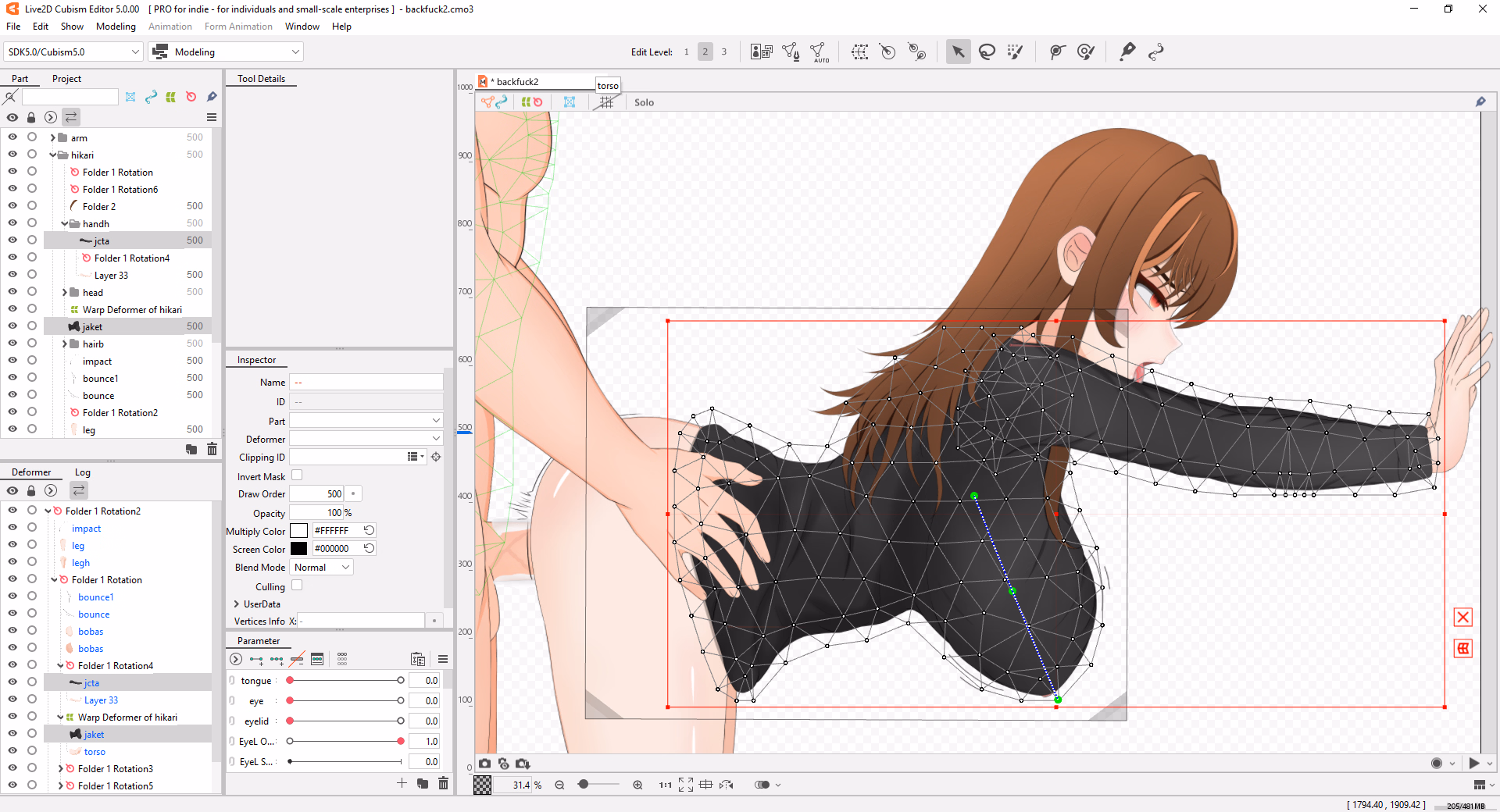Click the Solo button
Screen dimensions: 1500x812
coord(644,102)
